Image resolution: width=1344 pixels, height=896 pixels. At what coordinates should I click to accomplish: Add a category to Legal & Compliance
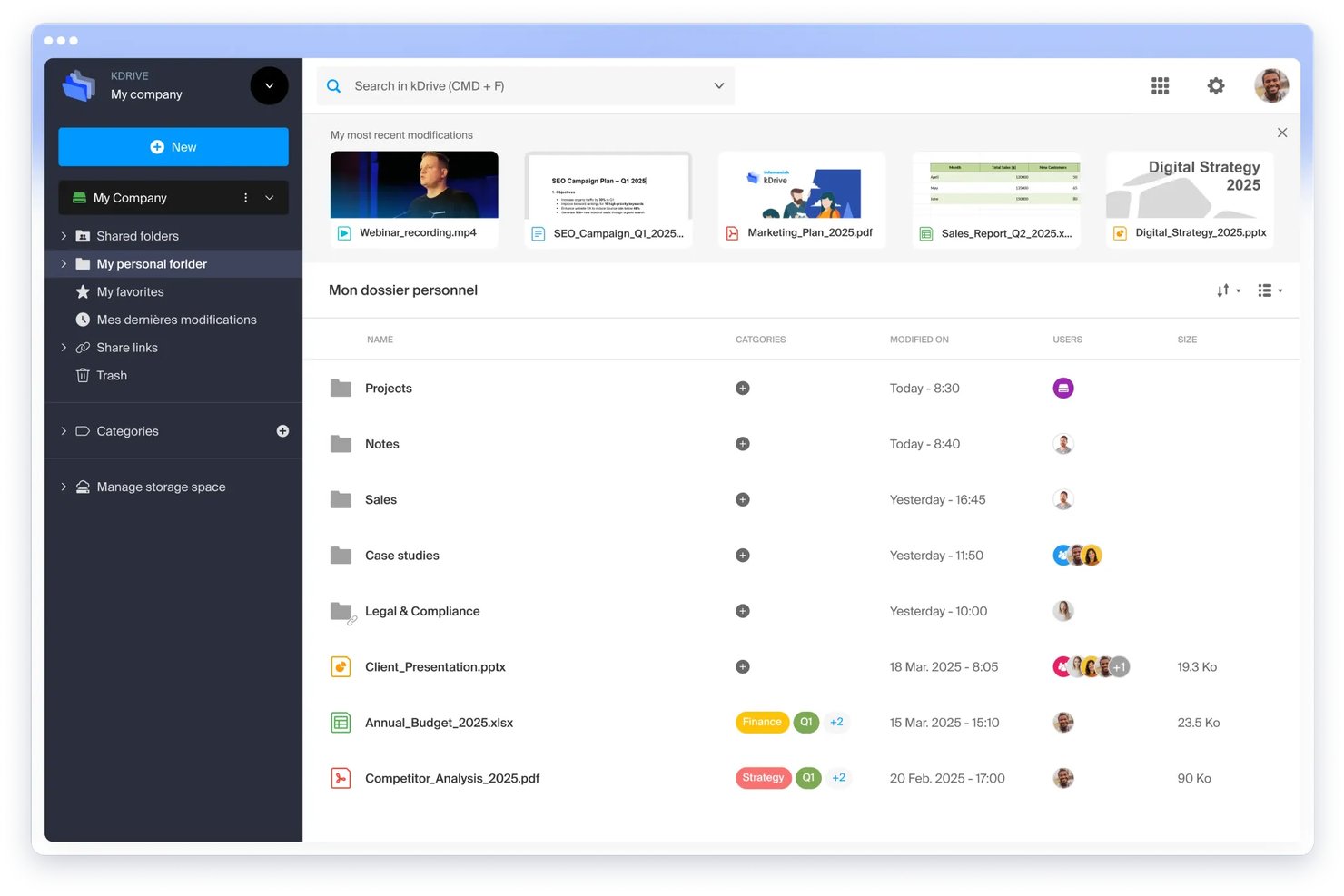coord(743,611)
